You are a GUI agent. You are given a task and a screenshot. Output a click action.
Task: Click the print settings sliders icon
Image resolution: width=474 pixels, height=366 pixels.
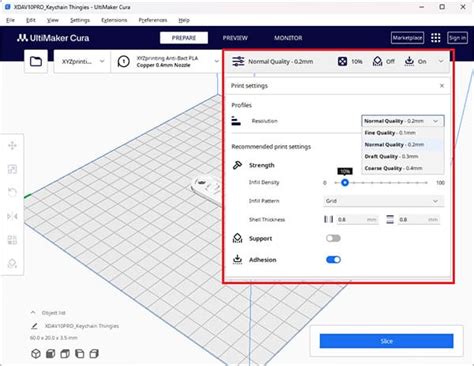click(x=238, y=61)
